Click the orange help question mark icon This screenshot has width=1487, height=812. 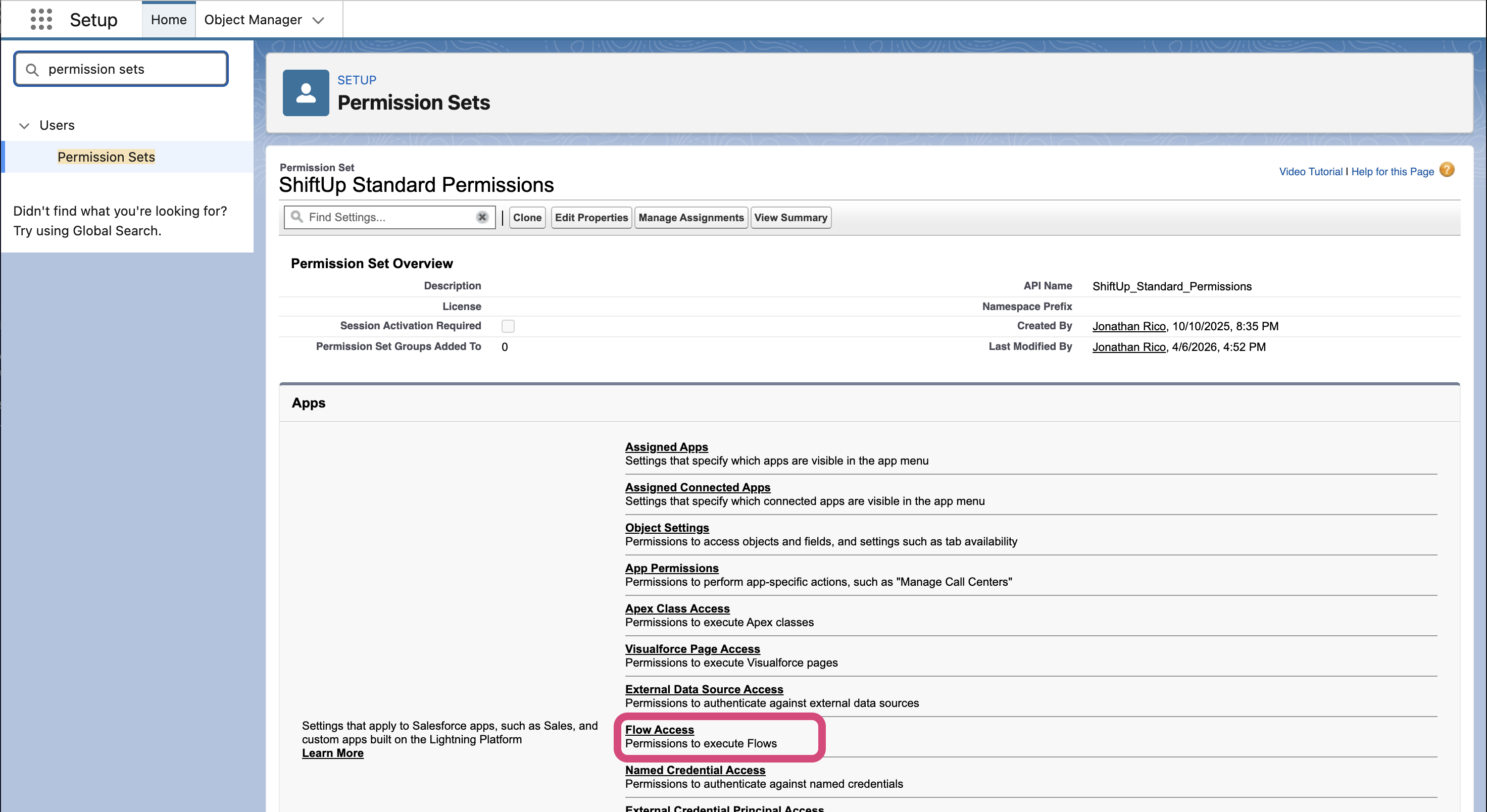[x=1447, y=170]
